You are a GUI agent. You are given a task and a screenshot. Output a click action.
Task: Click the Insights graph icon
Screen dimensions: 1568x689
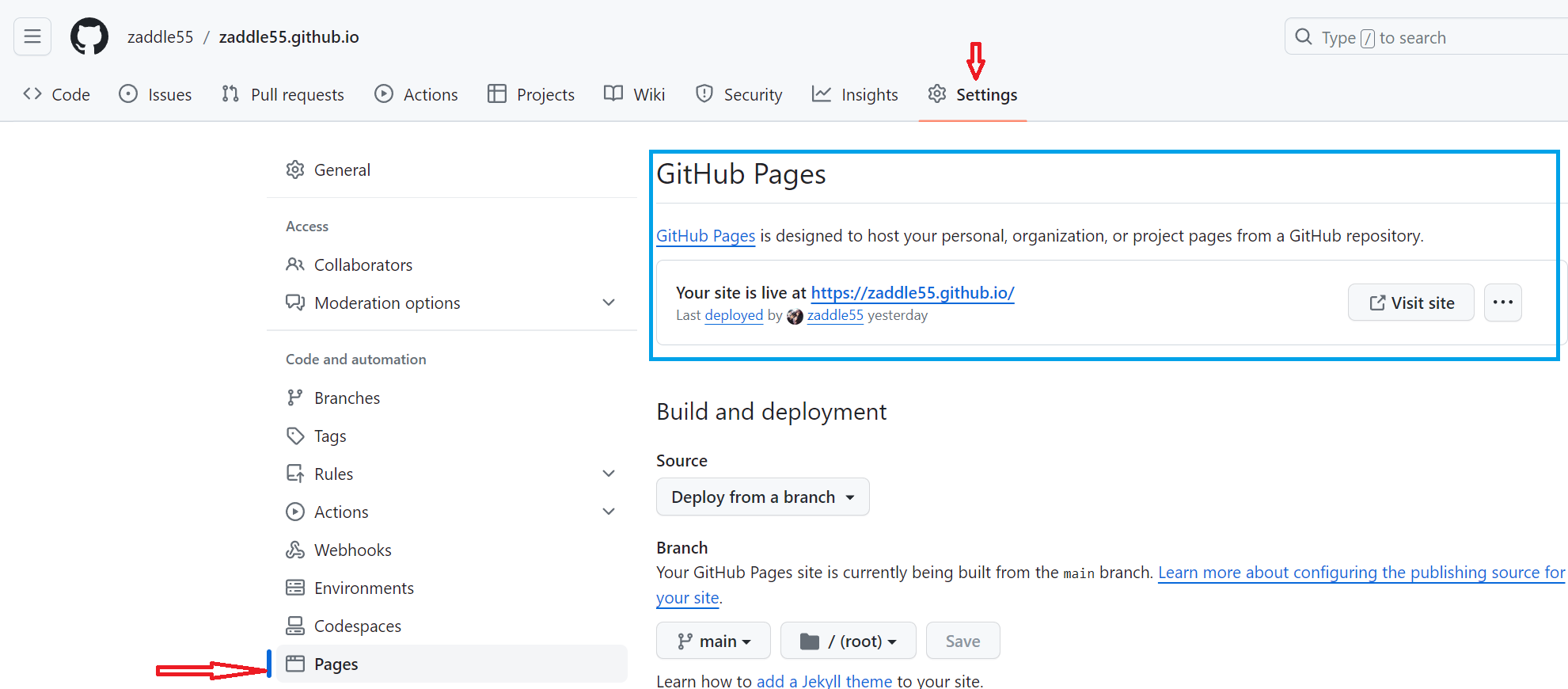click(x=822, y=93)
